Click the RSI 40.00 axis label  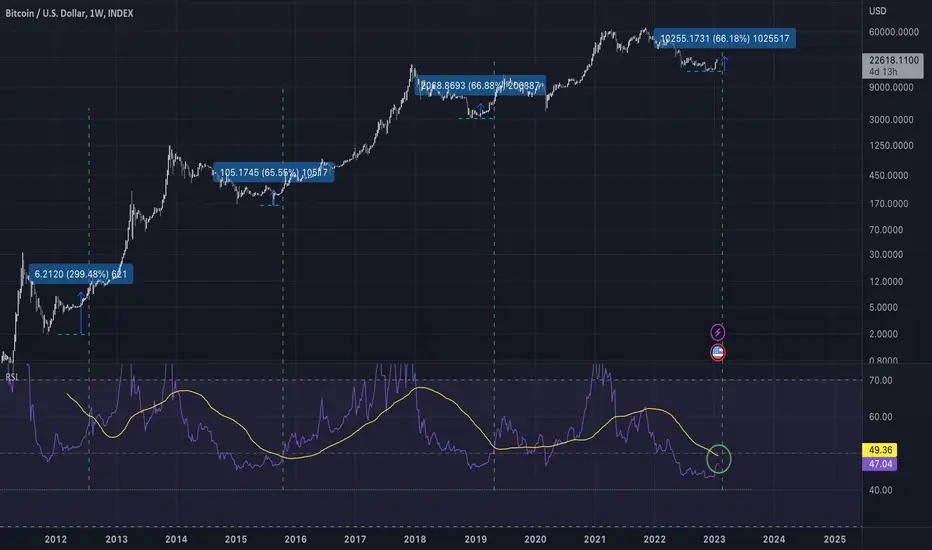tap(880, 490)
